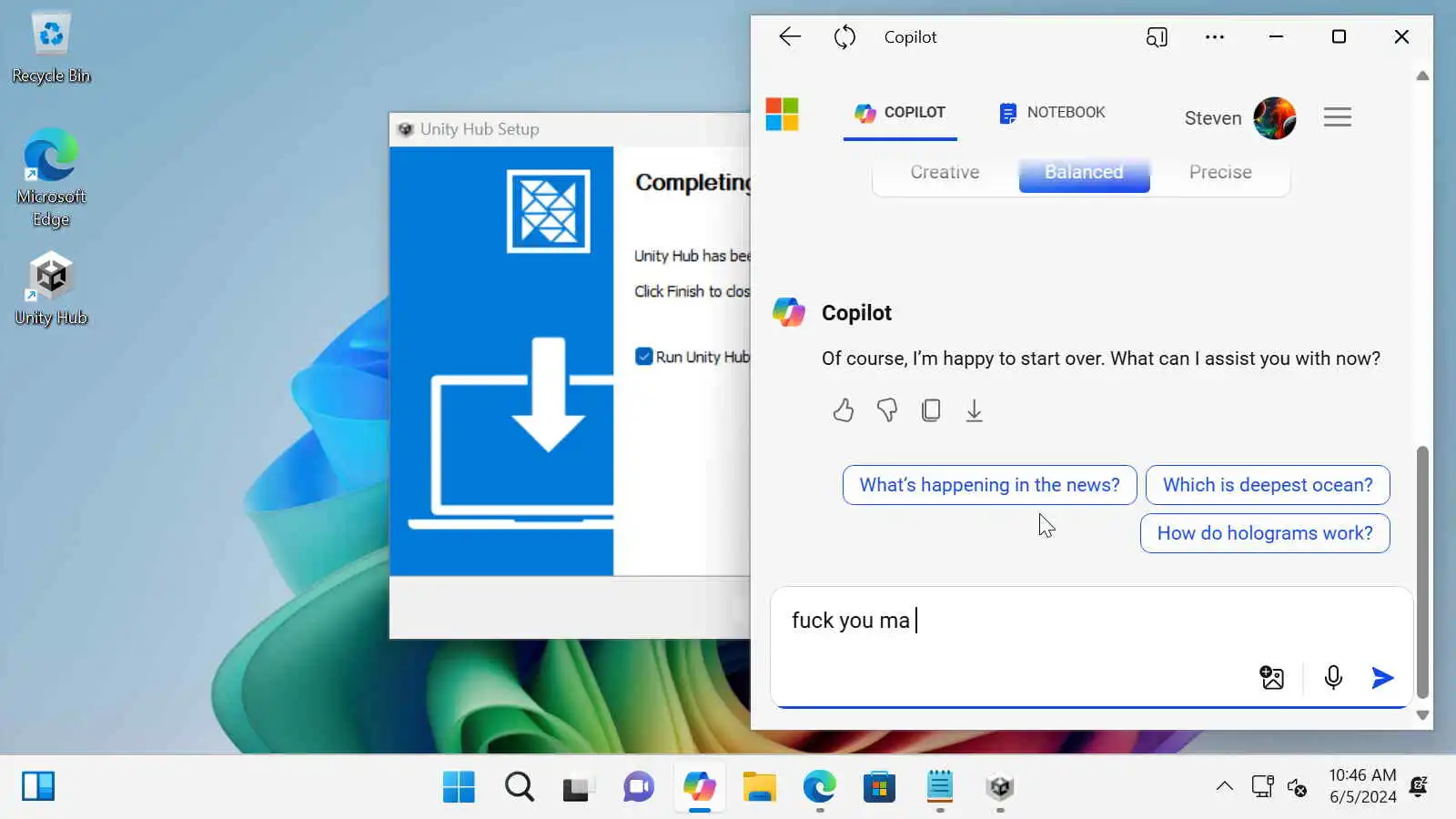Screen dimensions: 1456x819
Task: Open Notepad from taskbar
Action: pyautogui.click(x=940, y=786)
